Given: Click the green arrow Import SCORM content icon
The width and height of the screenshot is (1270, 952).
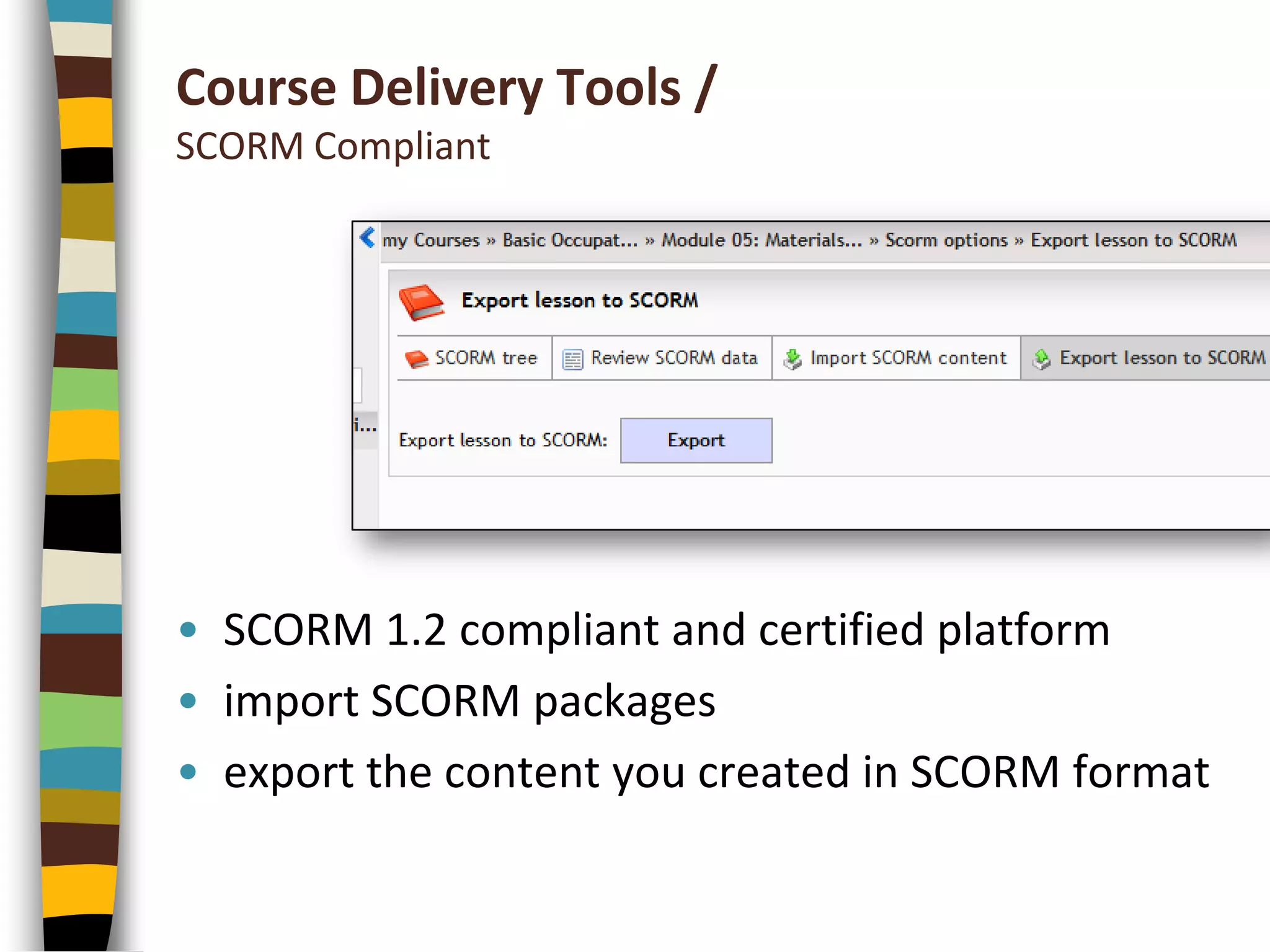Looking at the screenshot, I should tap(793, 359).
